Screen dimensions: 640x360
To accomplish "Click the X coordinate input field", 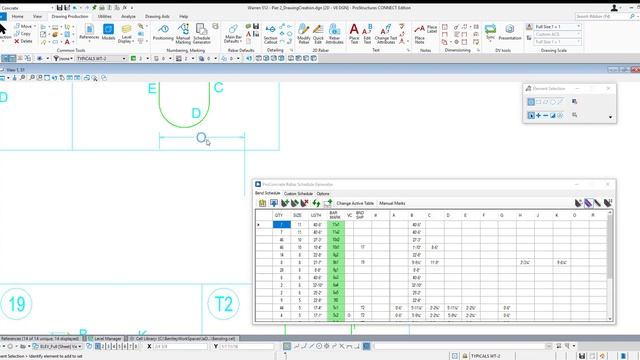I will click(x=180, y=347).
